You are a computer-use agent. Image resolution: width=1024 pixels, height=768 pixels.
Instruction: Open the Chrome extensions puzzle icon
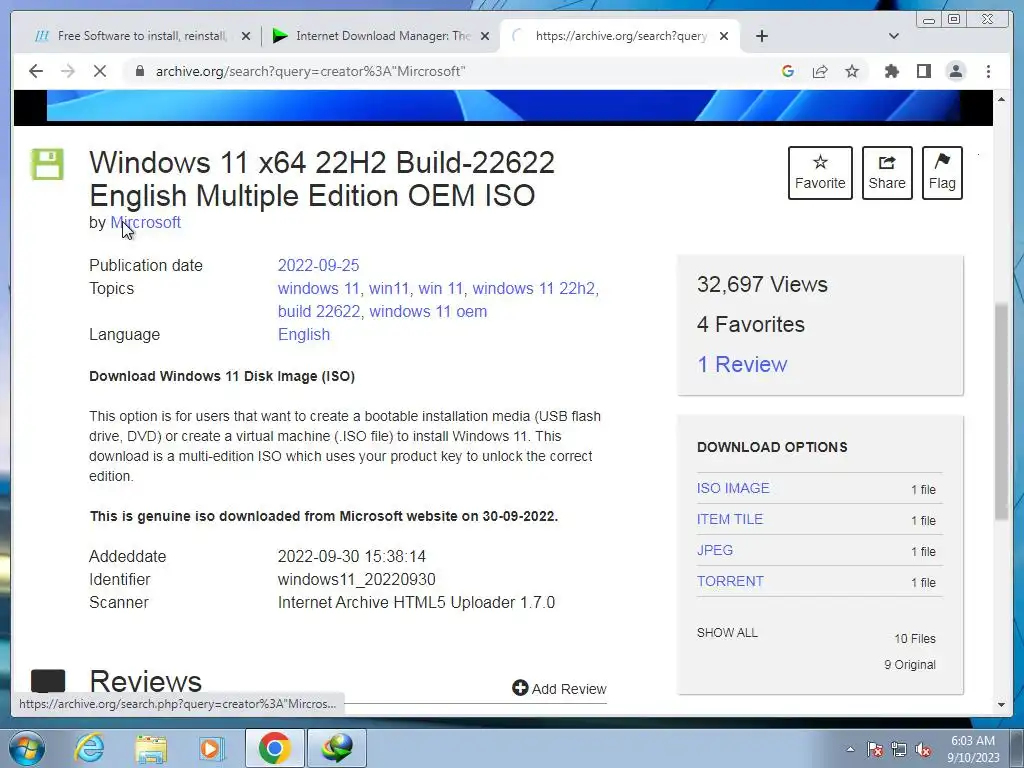[x=891, y=71]
